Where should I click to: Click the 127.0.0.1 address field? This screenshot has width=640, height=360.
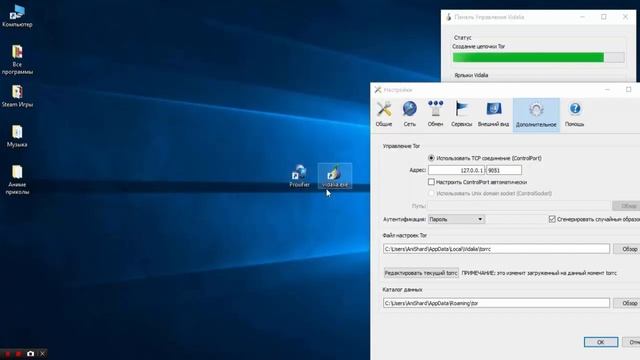(x=456, y=170)
